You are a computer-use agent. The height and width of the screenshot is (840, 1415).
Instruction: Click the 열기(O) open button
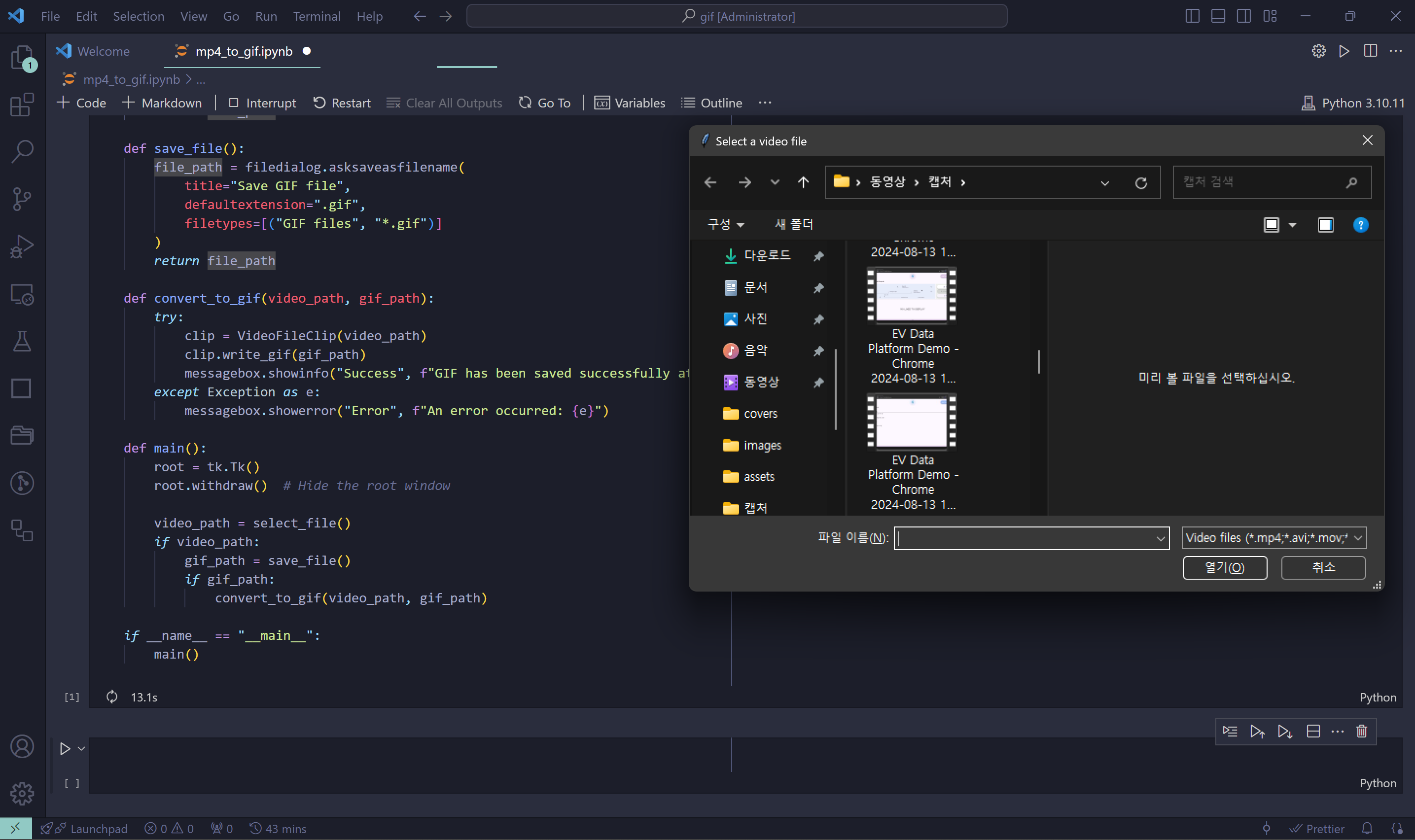pos(1224,567)
